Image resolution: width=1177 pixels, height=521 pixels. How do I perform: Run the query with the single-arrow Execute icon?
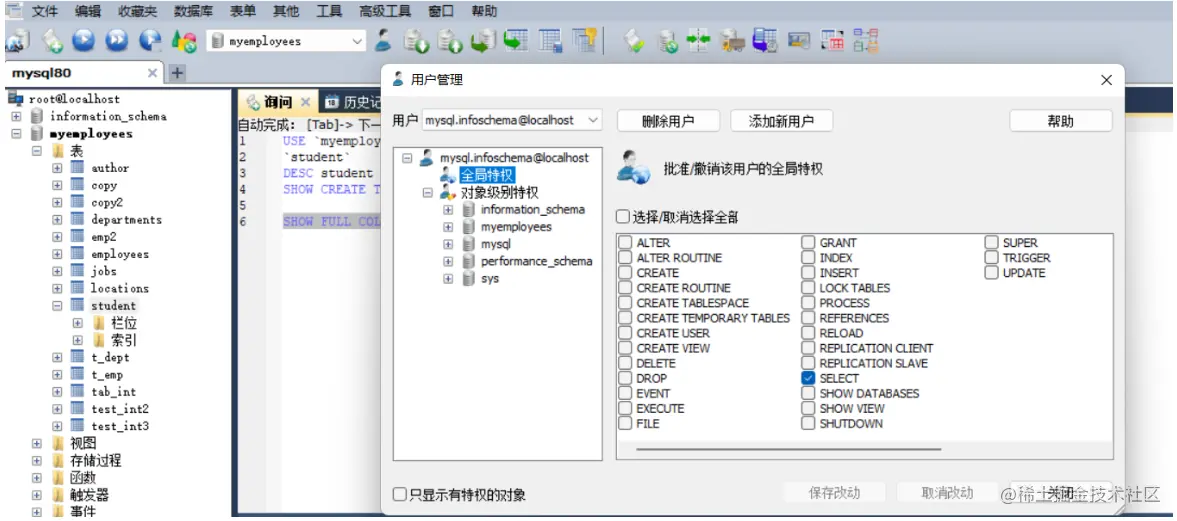(83, 41)
